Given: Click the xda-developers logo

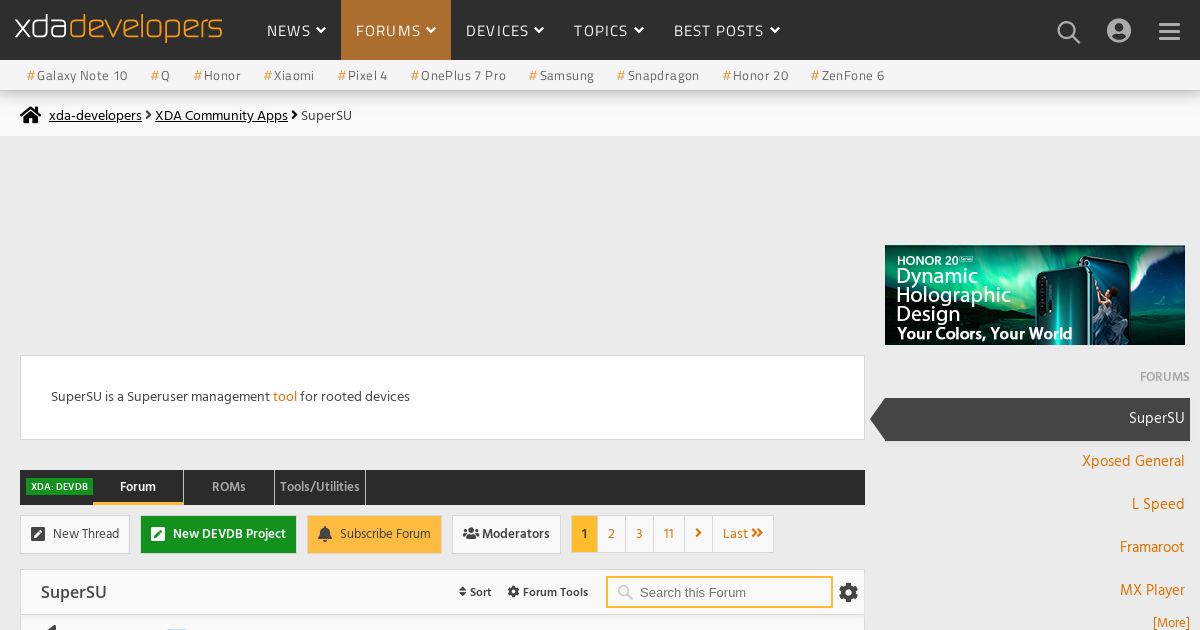Looking at the screenshot, I should pos(118,27).
